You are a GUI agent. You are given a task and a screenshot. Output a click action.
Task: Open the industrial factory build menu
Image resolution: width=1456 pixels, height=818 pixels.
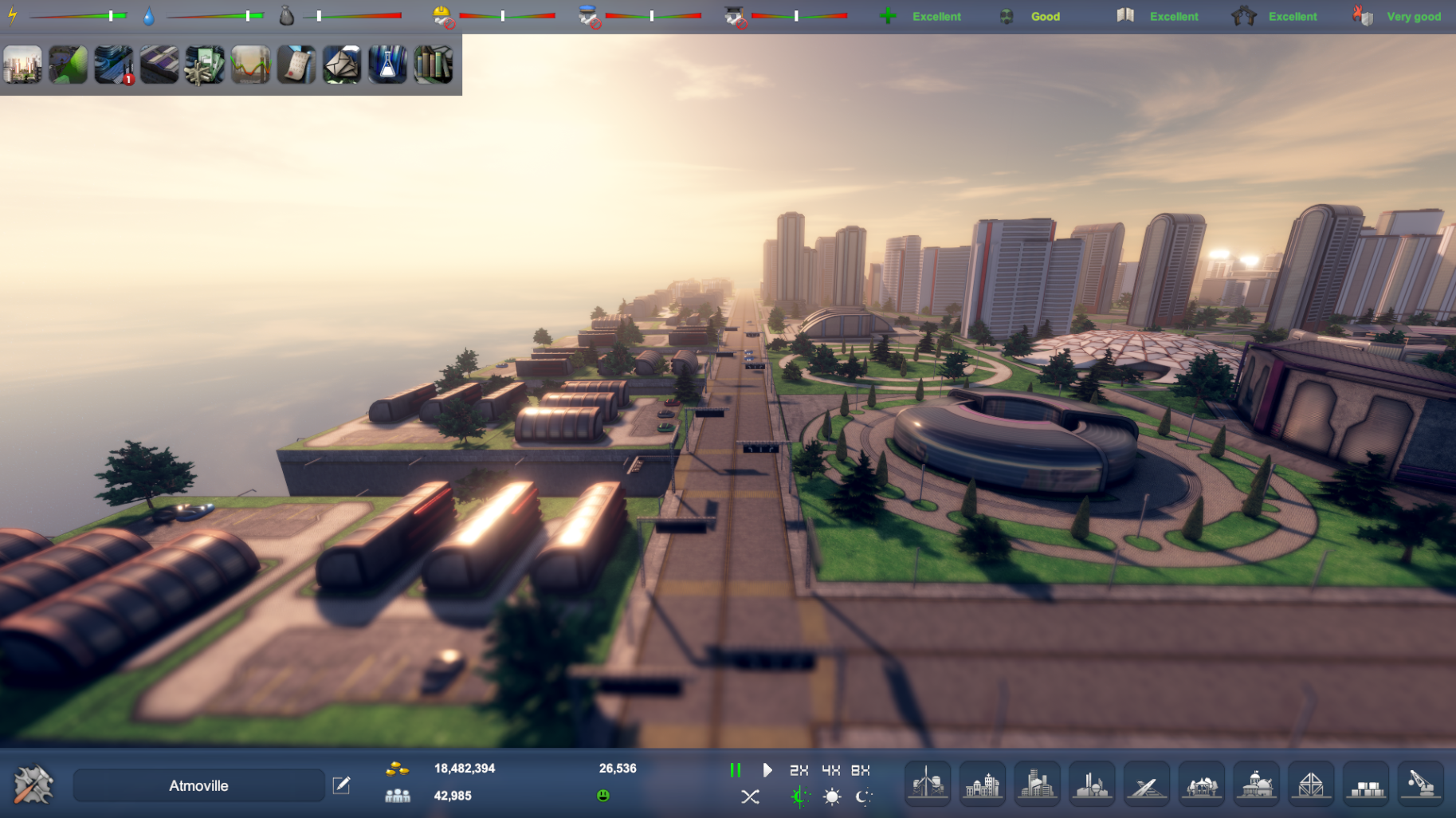point(1092,785)
